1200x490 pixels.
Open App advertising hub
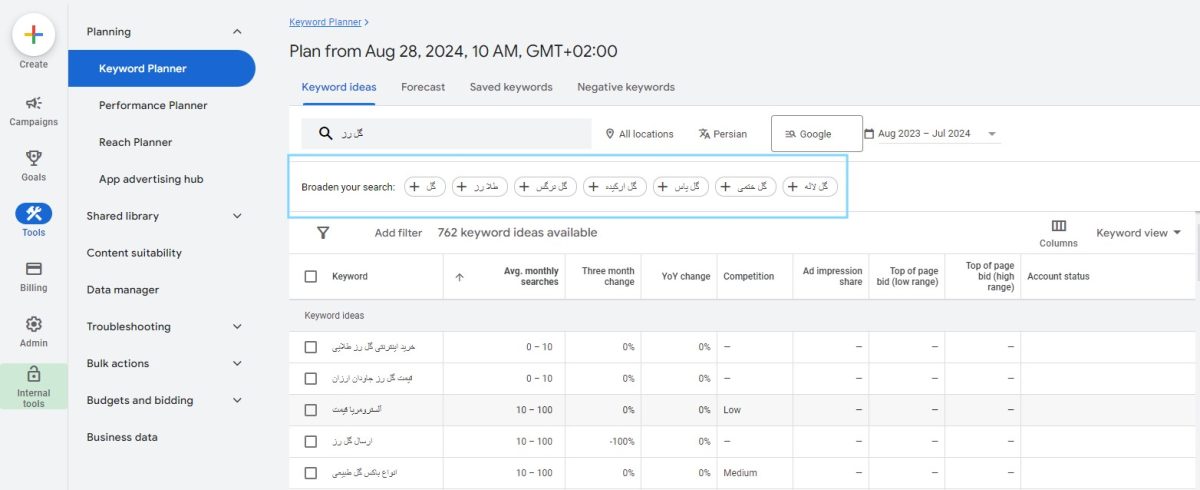(151, 179)
